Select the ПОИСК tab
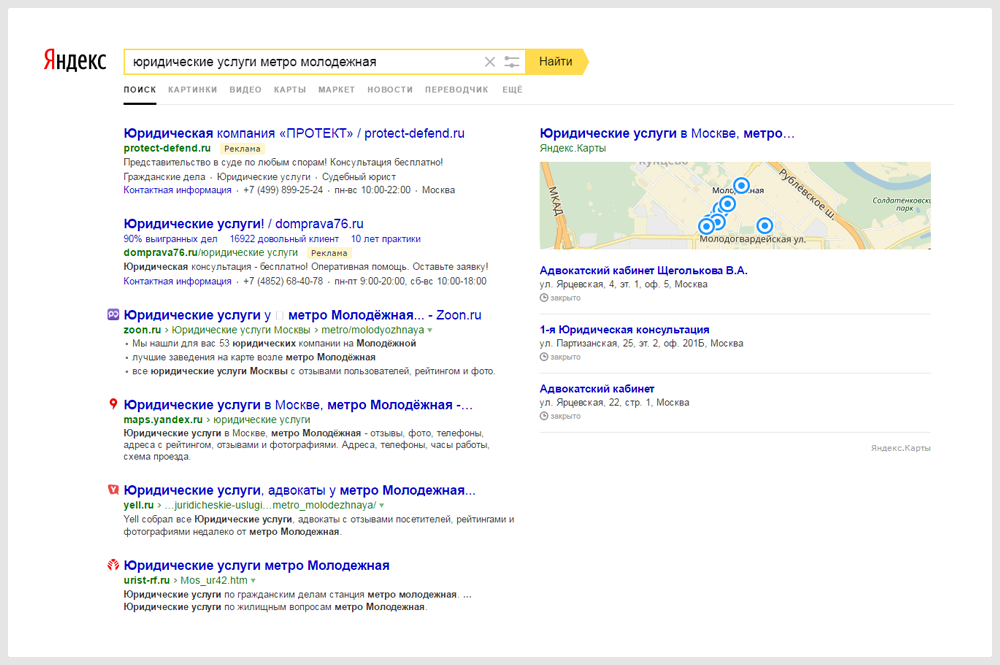Screen dimensions: 1000x665 pos(140,90)
